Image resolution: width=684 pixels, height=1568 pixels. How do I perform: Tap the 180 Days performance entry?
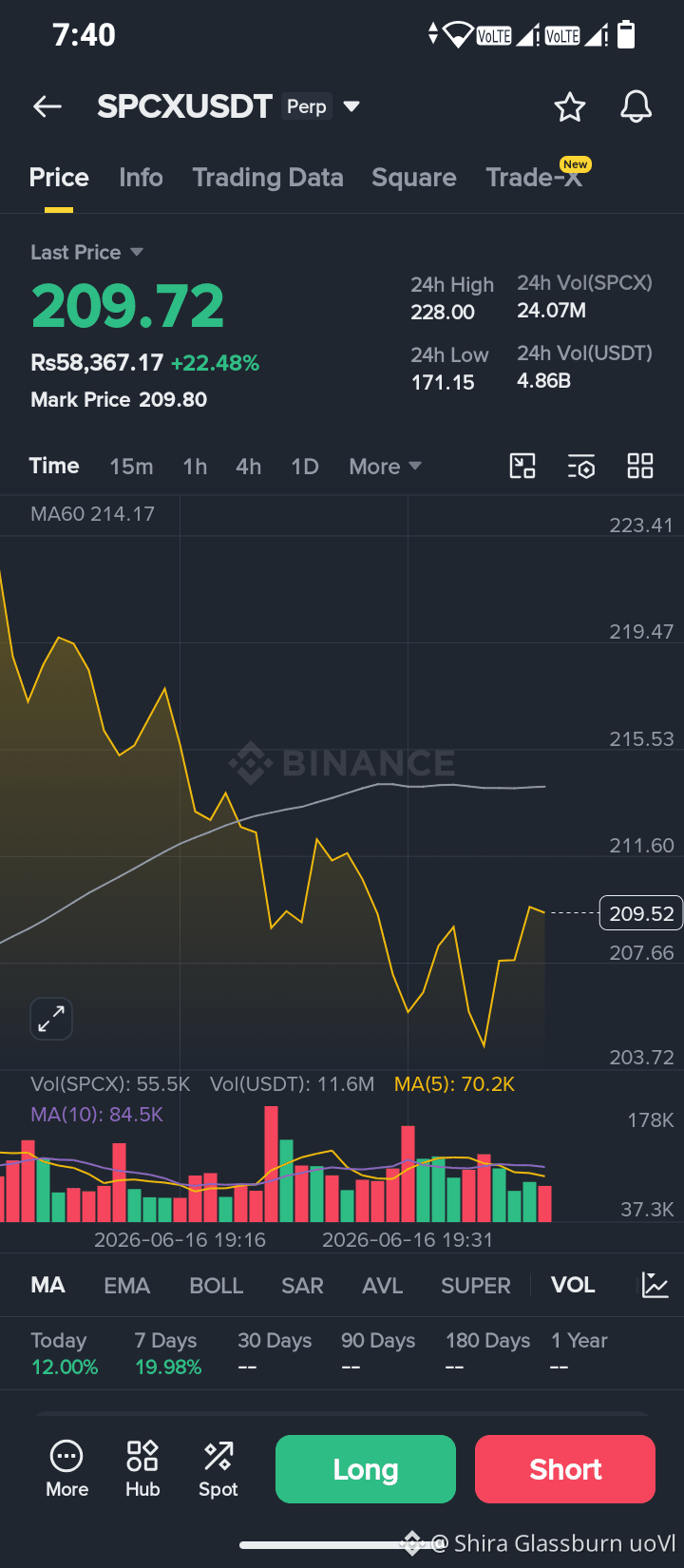[487, 1353]
